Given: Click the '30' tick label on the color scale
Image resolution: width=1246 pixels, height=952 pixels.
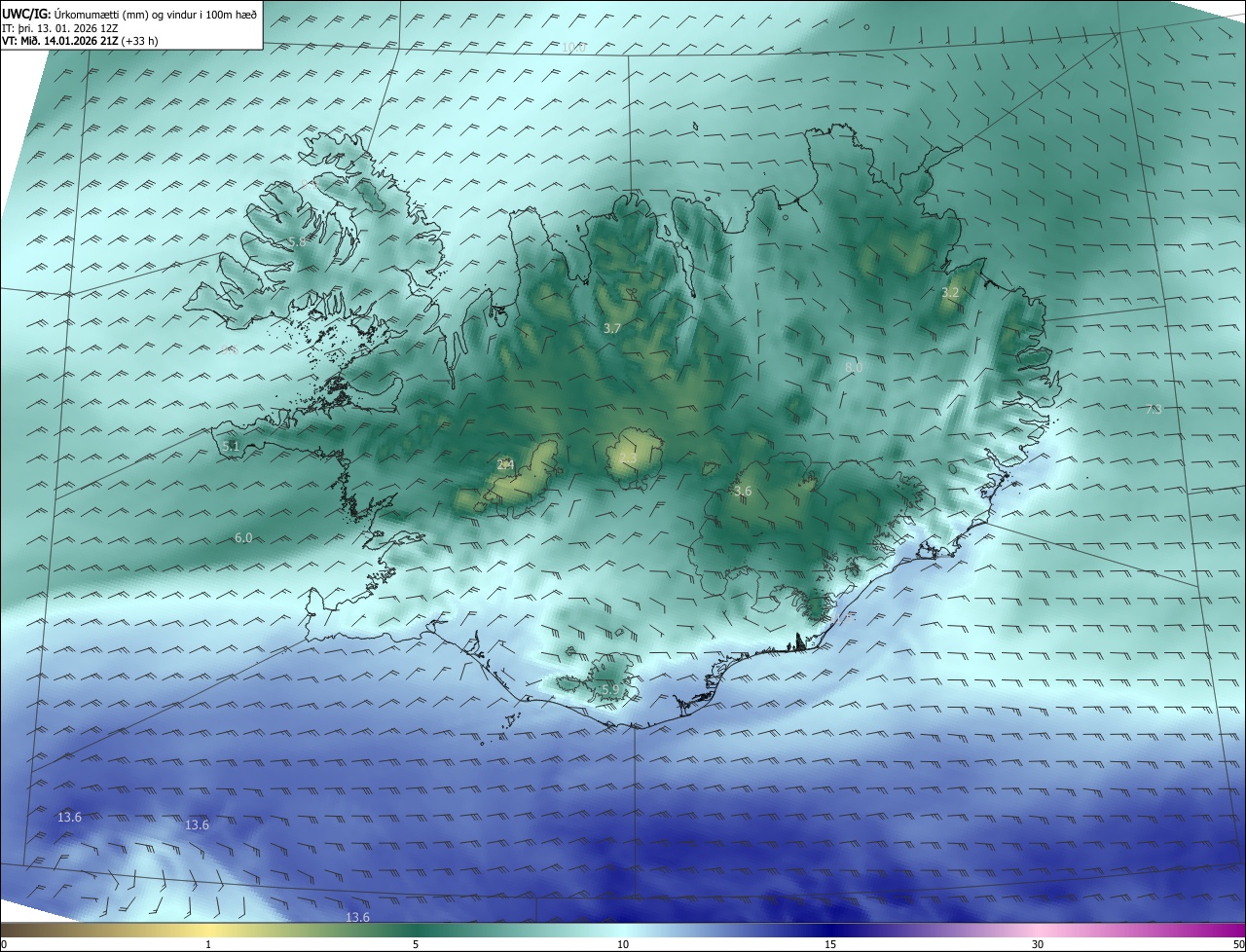Looking at the screenshot, I should click(x=1038, y=944).
